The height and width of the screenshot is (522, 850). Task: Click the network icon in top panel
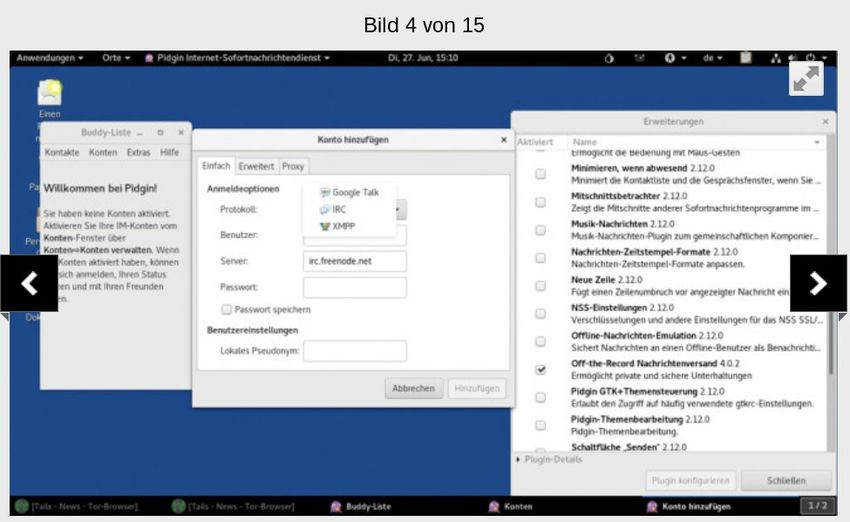pos(776,58)
